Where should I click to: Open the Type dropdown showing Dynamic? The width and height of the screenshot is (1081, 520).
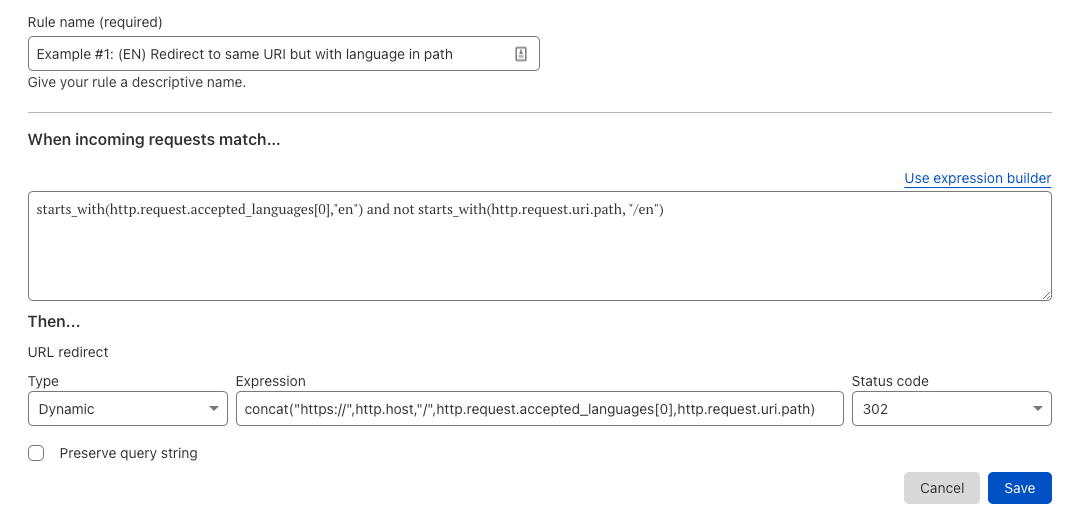pyautogui.click(x=120, y=409)
